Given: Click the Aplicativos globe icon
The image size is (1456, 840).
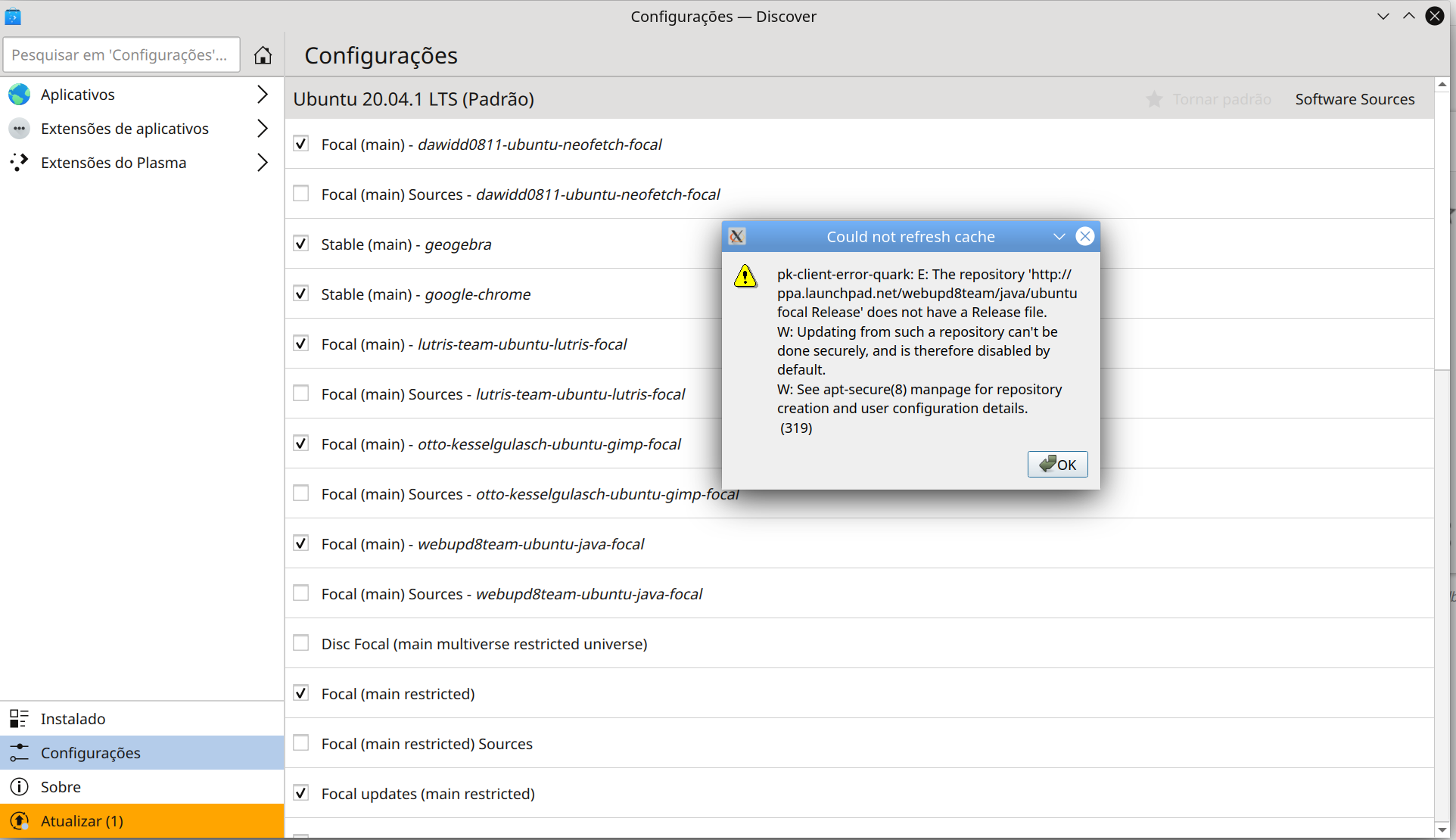Looking at the screenshot, I should pyautogui.click(x=20, y=95).
